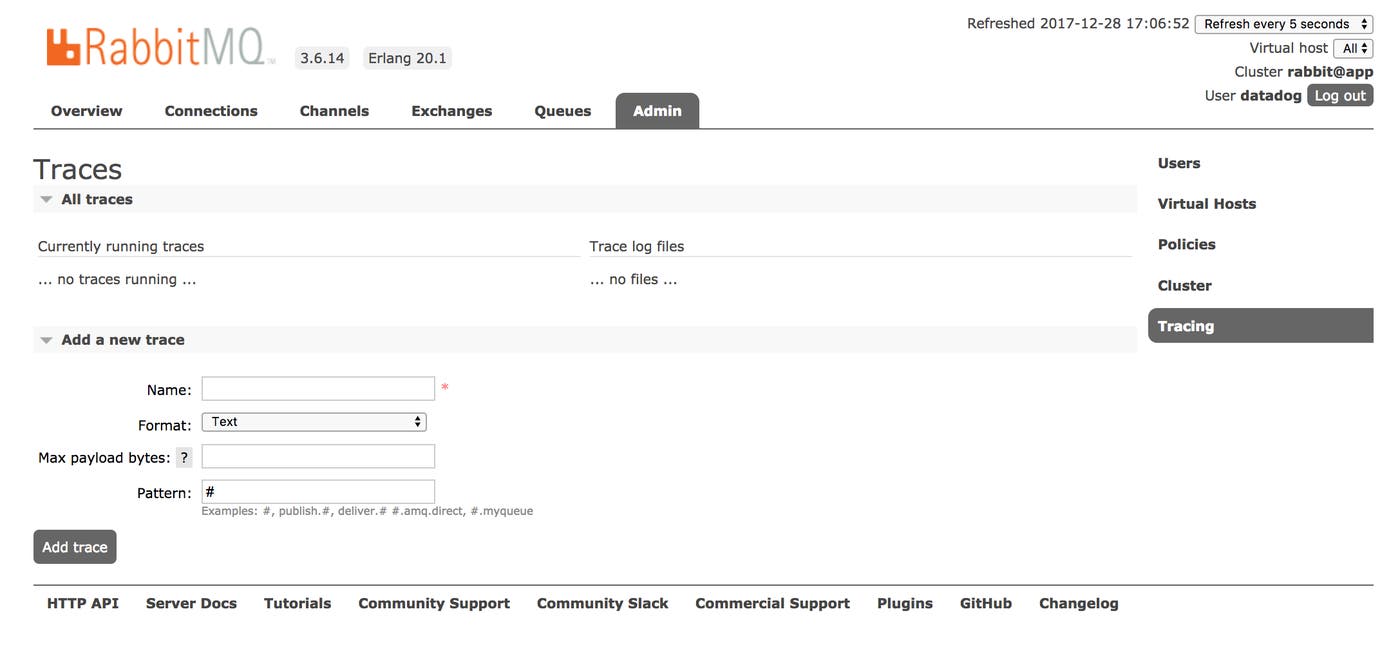
Task: Click the Name input field
Action: coord(317,388)
